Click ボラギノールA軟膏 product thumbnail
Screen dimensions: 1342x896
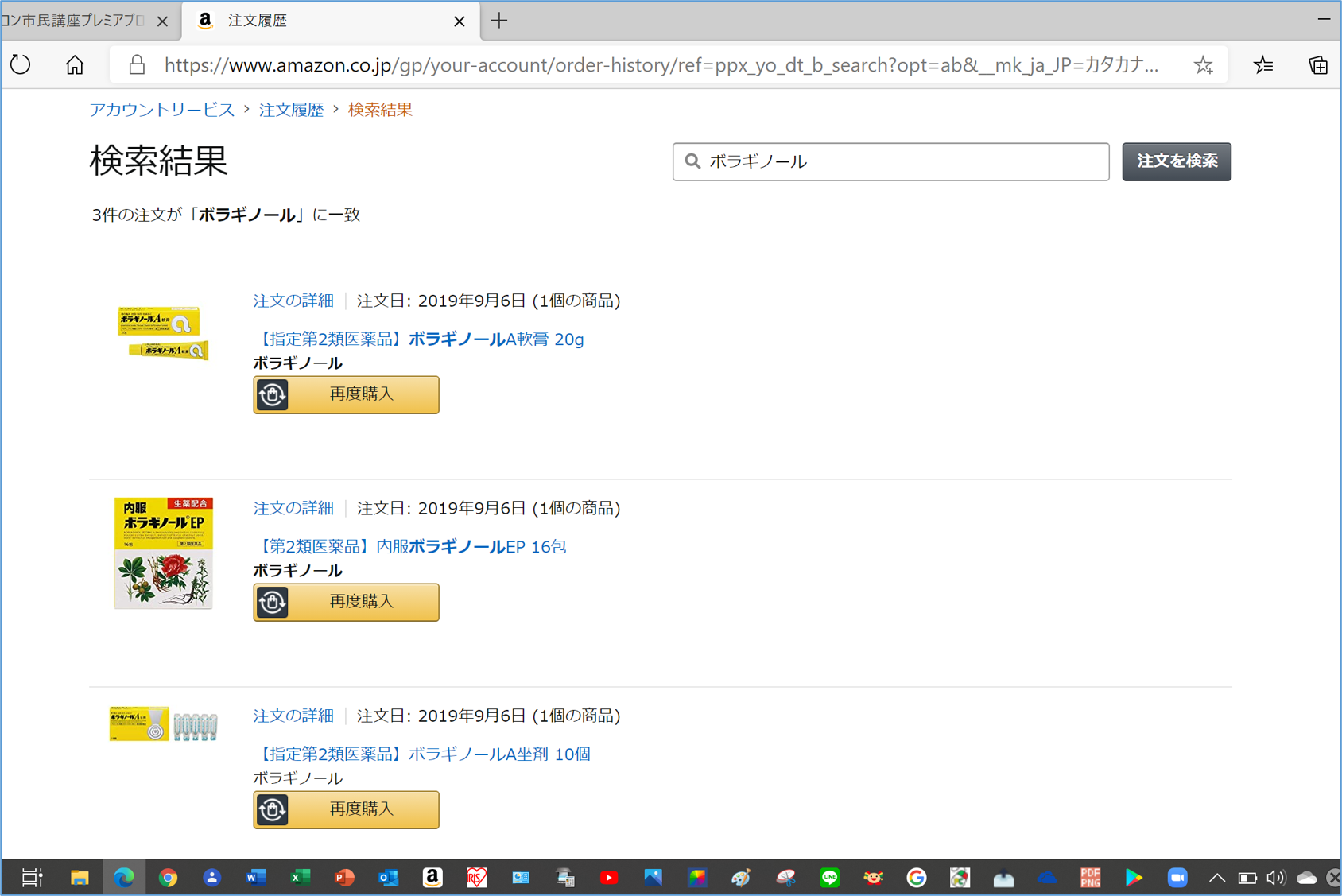164,332
